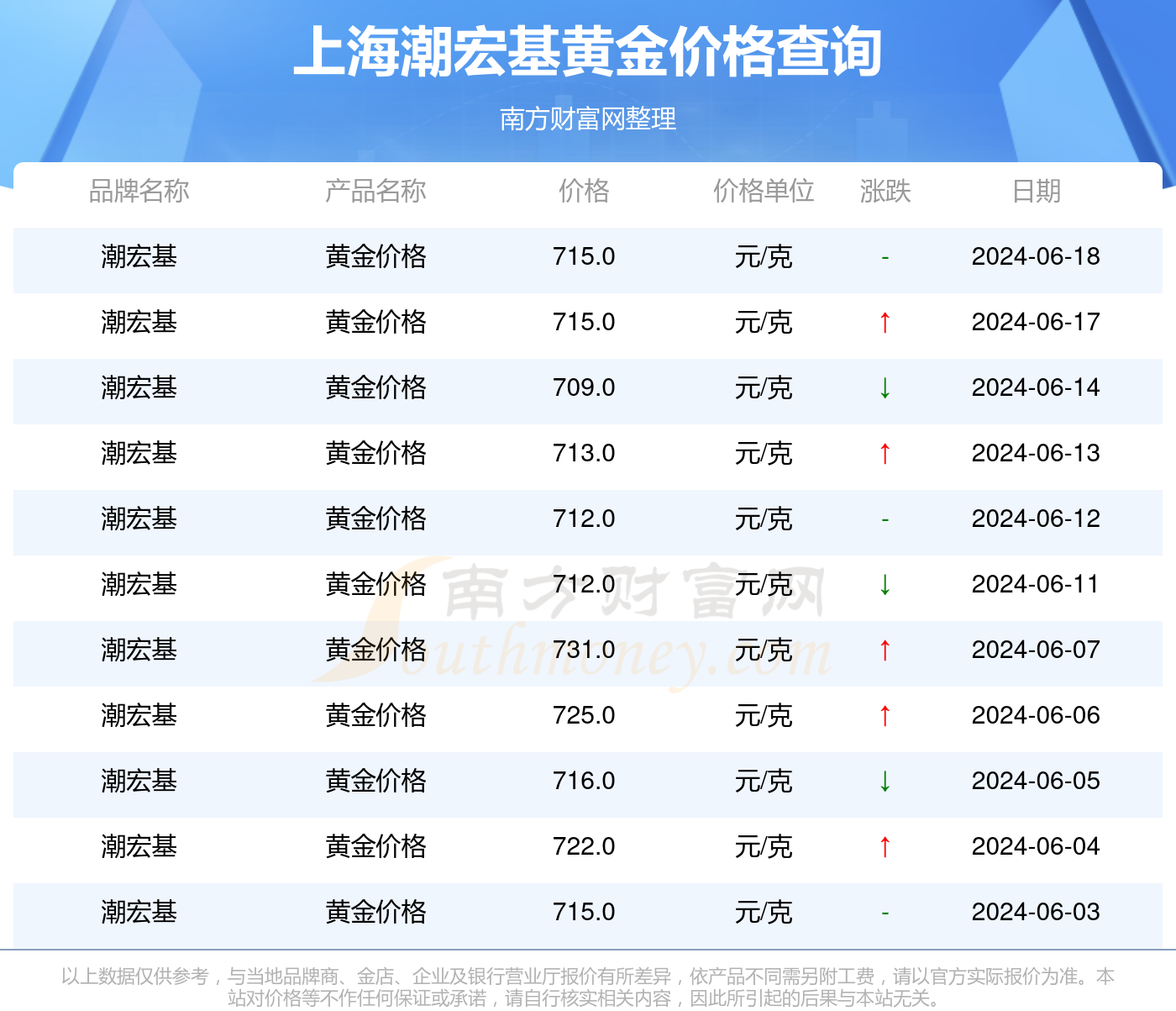
Task: Click the price 712.0 in the 2024-06-11 row
Action: tap(584, 584)
